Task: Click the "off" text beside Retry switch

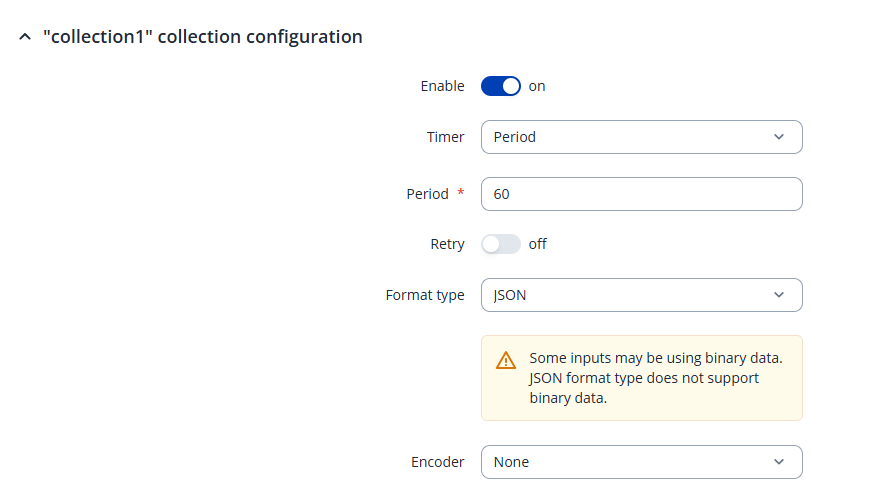Action: (537, 244)
